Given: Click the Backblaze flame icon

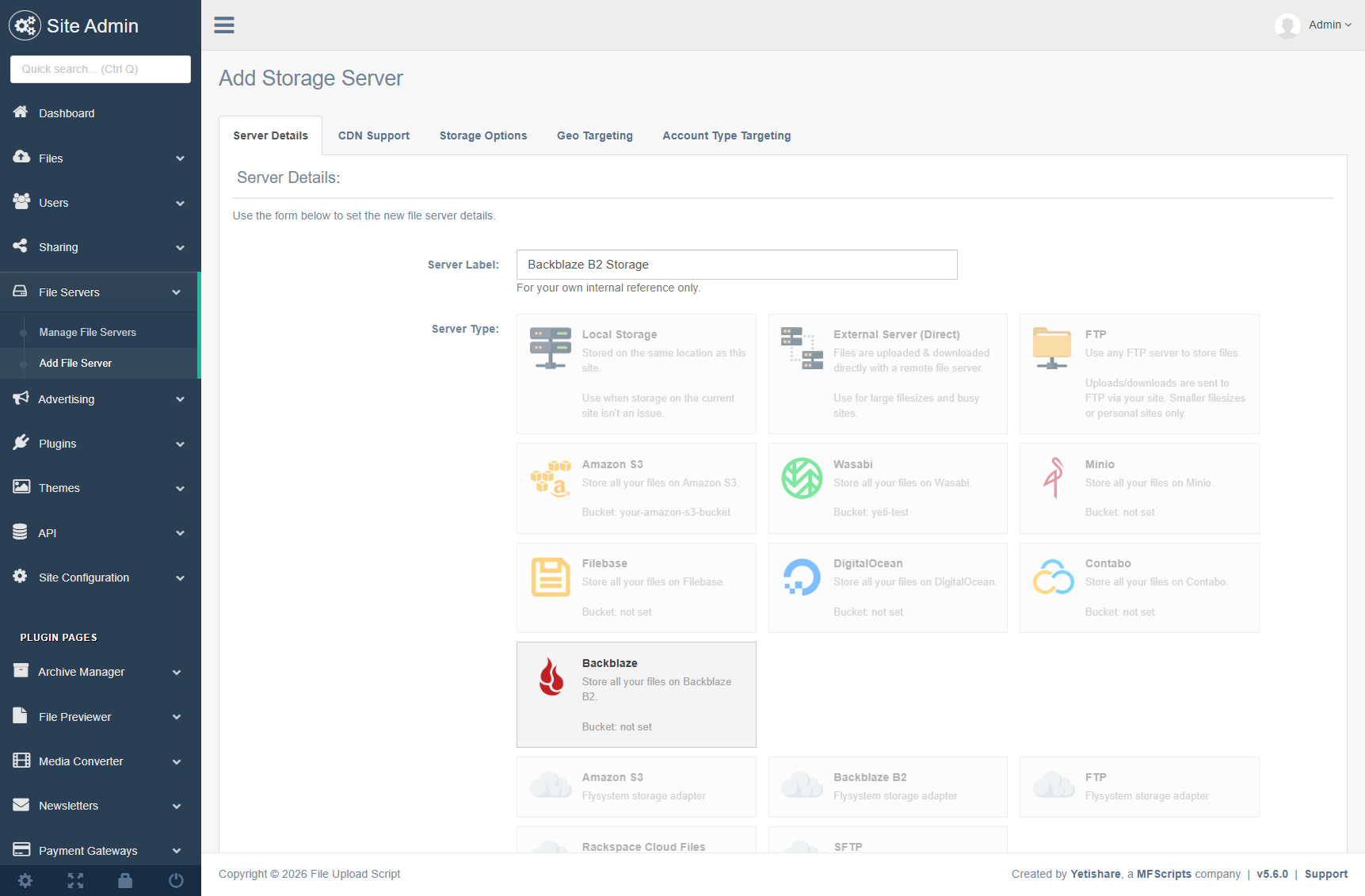Looking at the screenshot, I should (x=551, y=677).
